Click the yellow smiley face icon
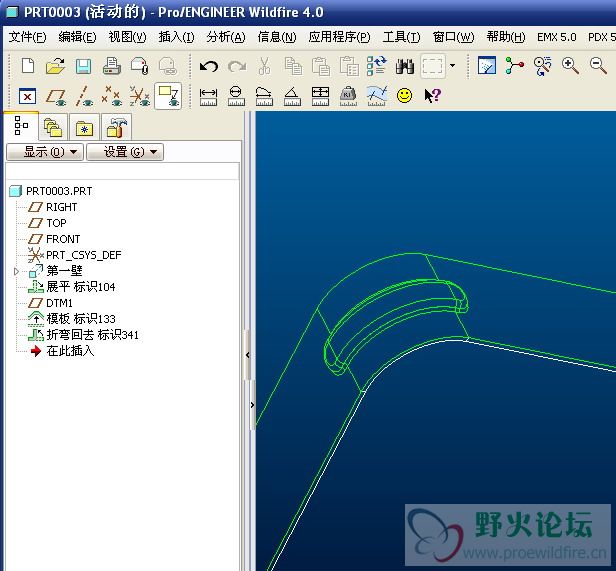This screenshot has height=571, width=616. pos(405,95)
